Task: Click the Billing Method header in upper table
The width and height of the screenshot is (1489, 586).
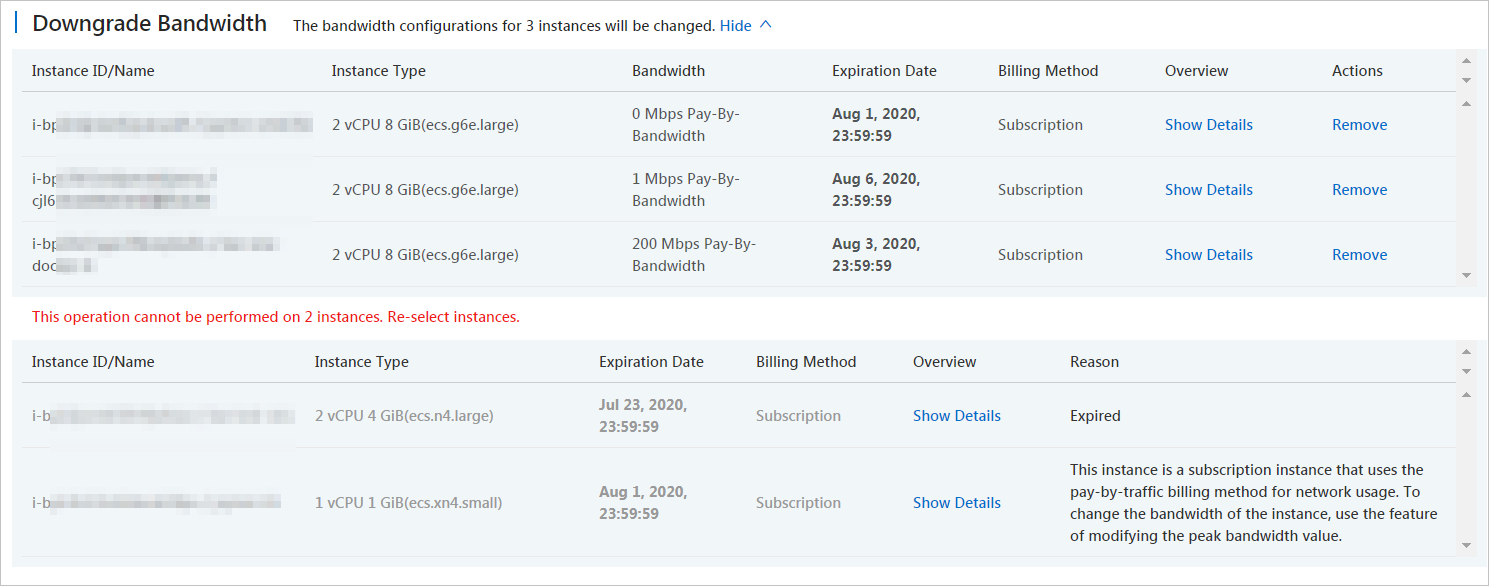Action: coord(1048,71)
